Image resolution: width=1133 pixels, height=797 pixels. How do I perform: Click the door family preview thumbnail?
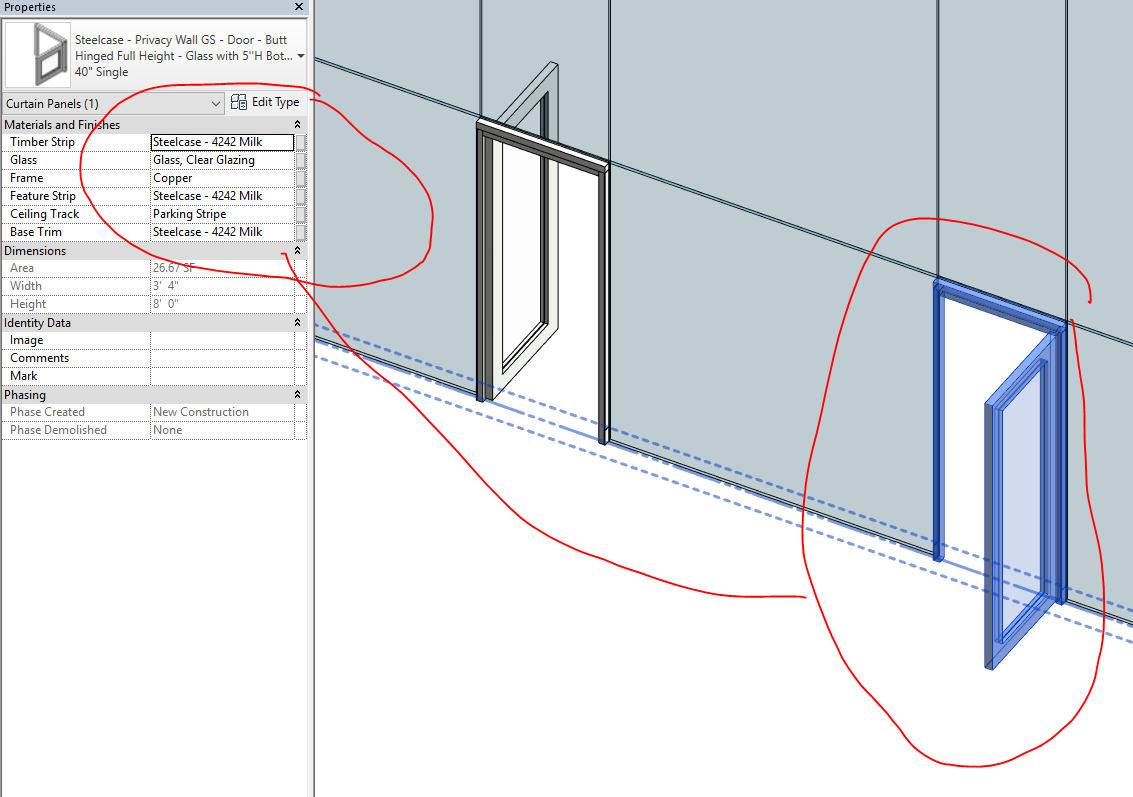pyautogui.click(x=36, y=52)
